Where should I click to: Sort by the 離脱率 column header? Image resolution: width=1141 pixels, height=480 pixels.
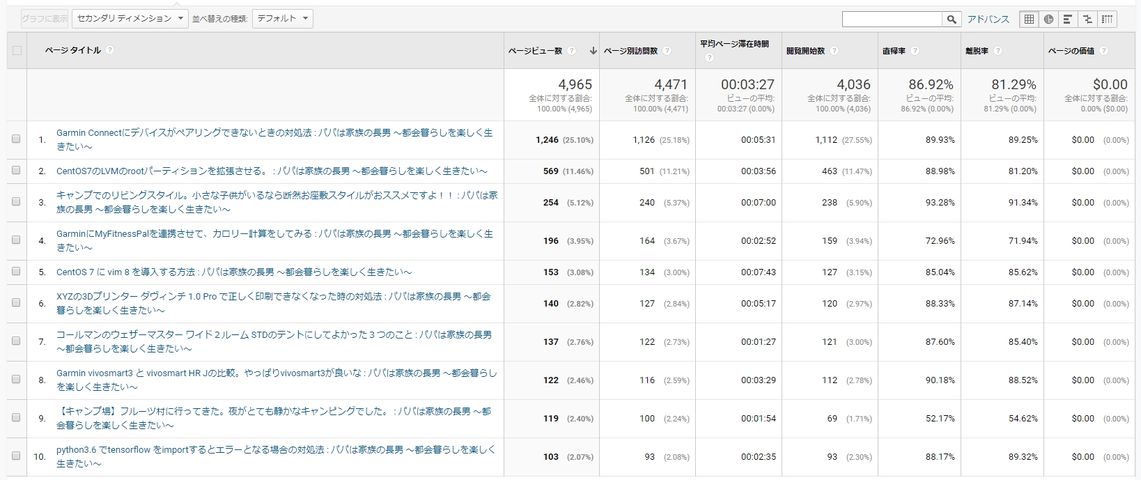(977, 51)
